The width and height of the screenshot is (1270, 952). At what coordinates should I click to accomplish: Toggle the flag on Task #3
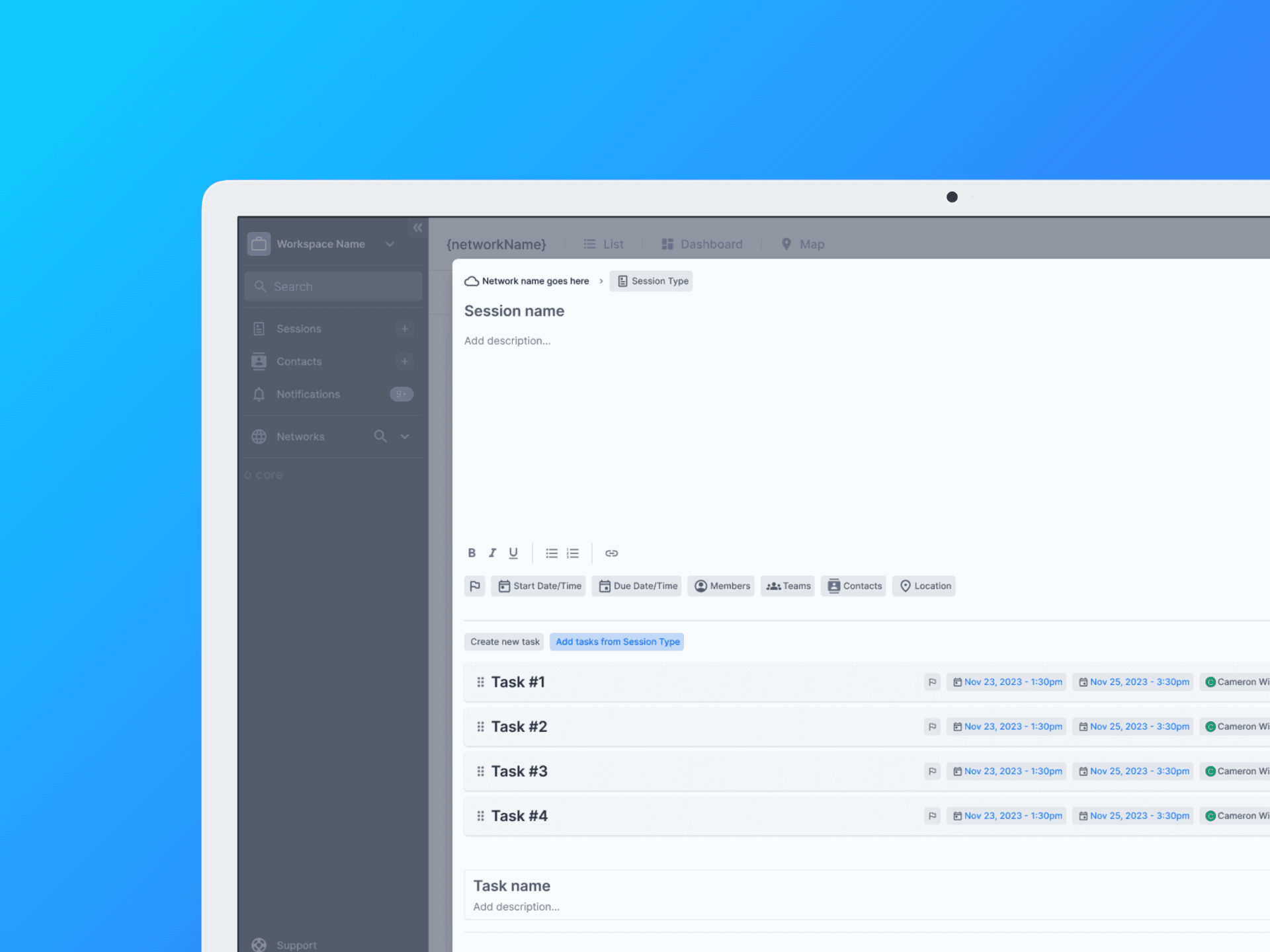[x=932, y=771]
